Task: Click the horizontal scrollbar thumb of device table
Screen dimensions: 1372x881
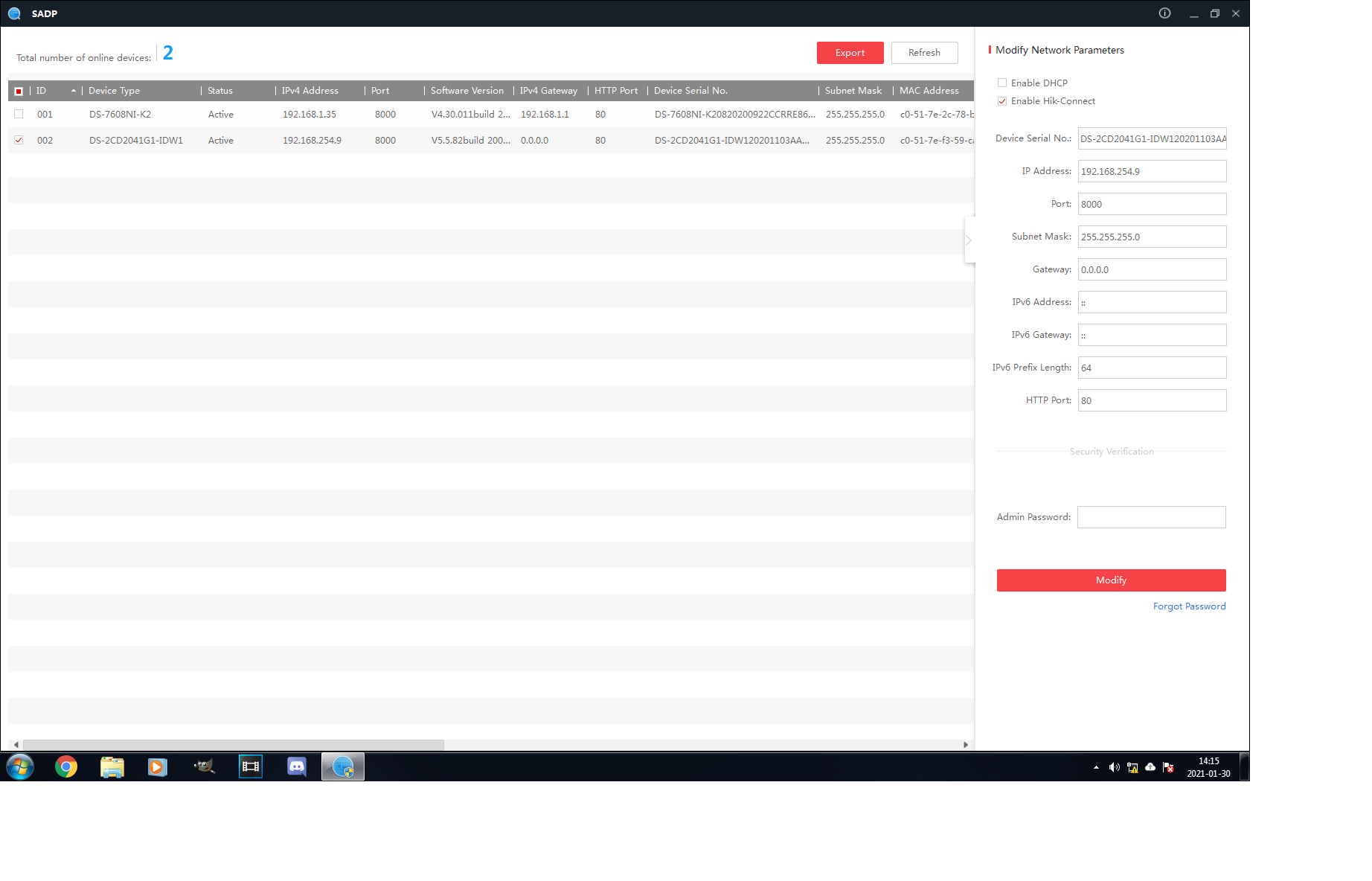Action: click(x=234, y=745)
